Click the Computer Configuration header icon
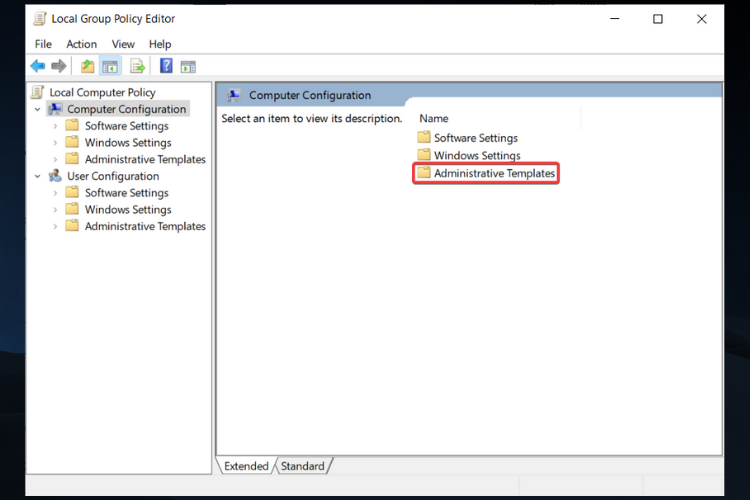This screenshot has height=500, width=750. (x=233, y=95)
